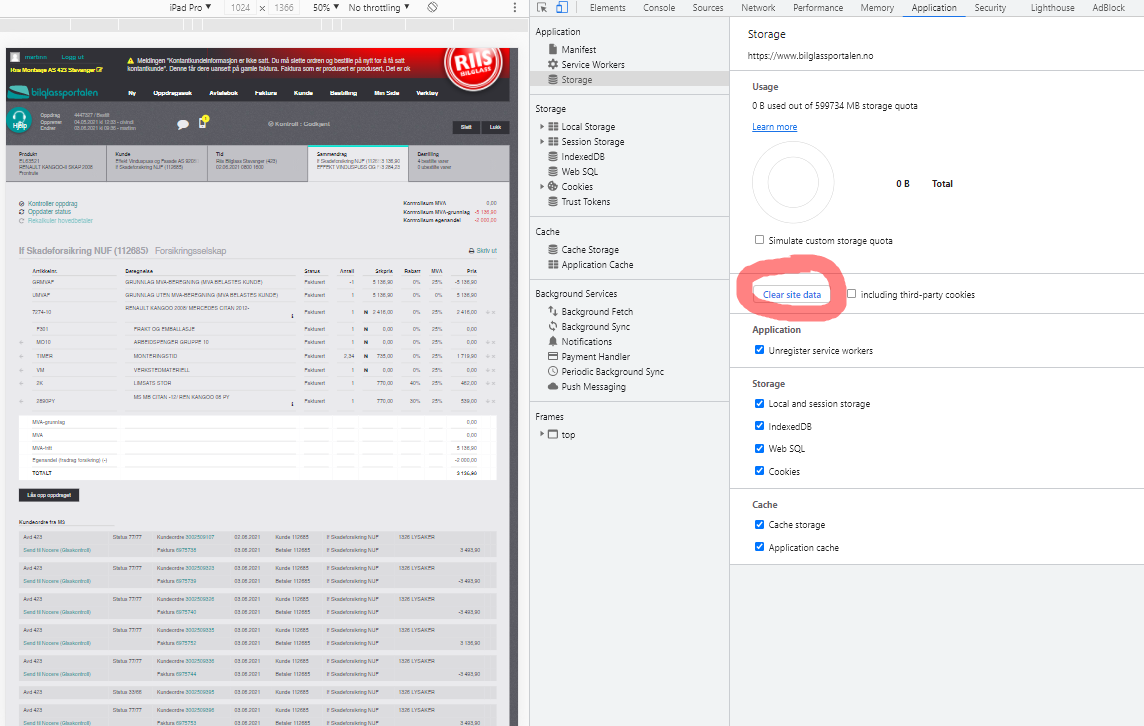Click the Kontroller oppdrag link
Viewport: 1144px width, 726px height.
coord(53,204)
